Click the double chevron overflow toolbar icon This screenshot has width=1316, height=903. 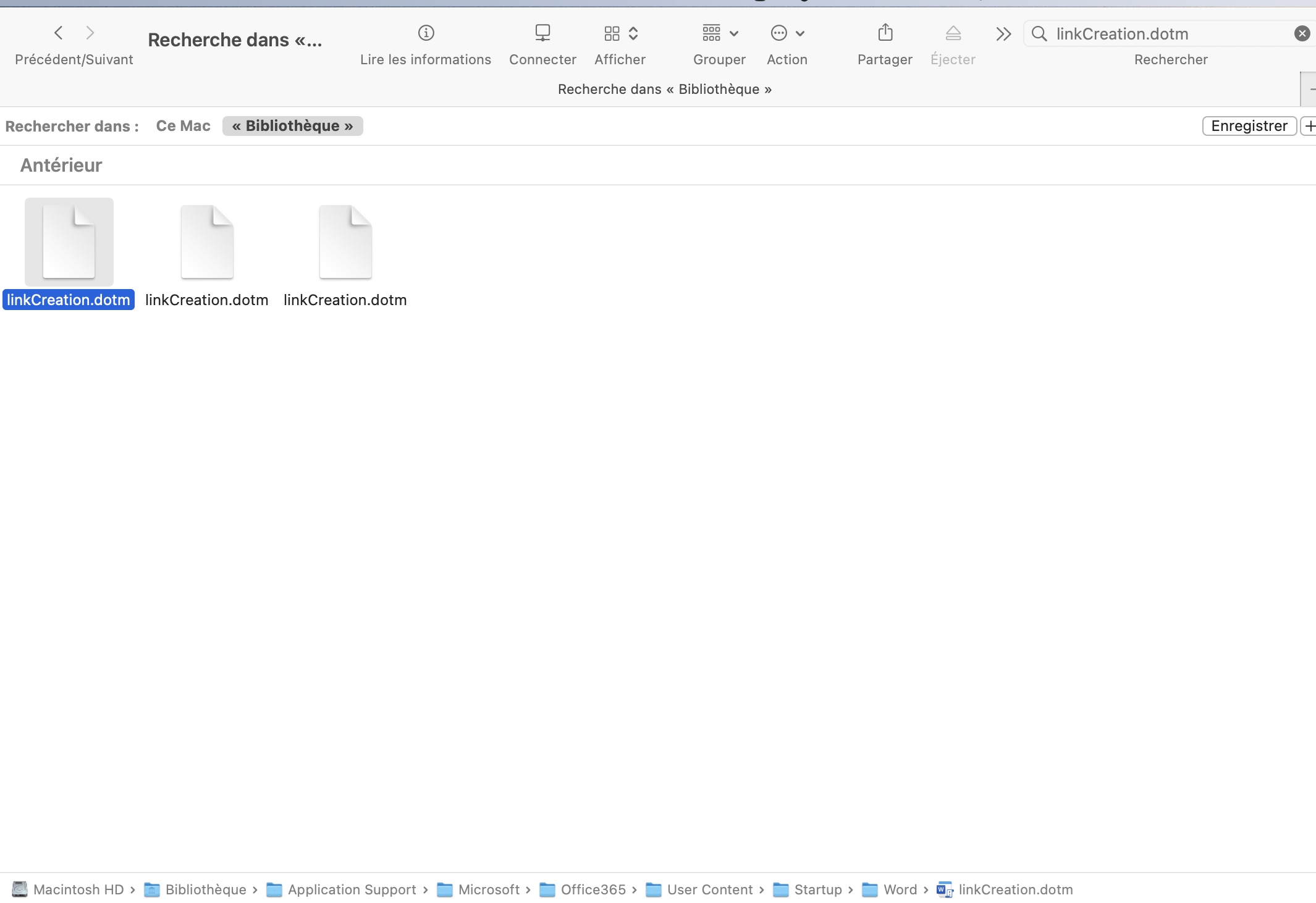(x=1003, y=34)
